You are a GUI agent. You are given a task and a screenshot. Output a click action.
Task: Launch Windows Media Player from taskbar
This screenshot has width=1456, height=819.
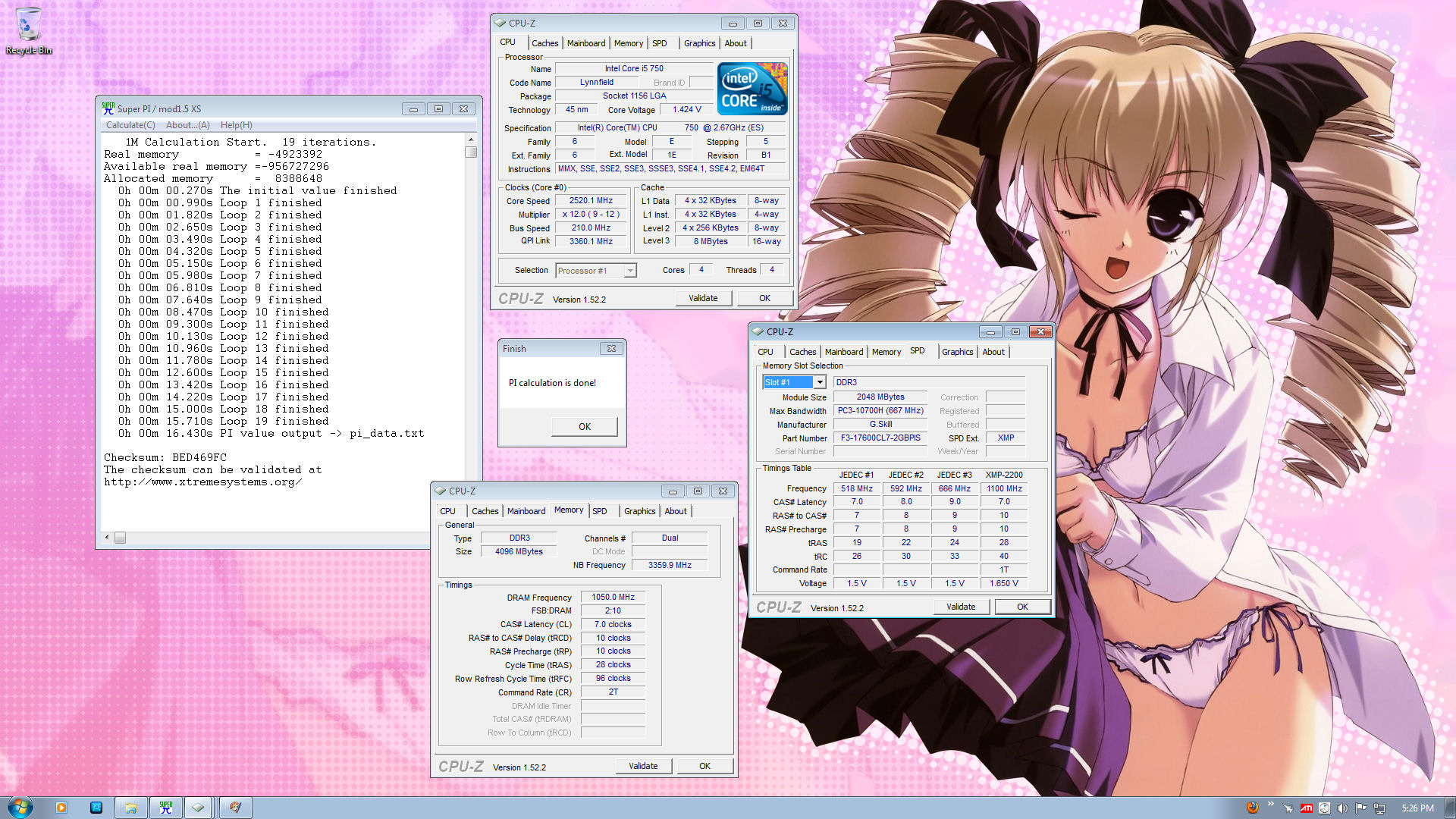[x=61, y=808]
